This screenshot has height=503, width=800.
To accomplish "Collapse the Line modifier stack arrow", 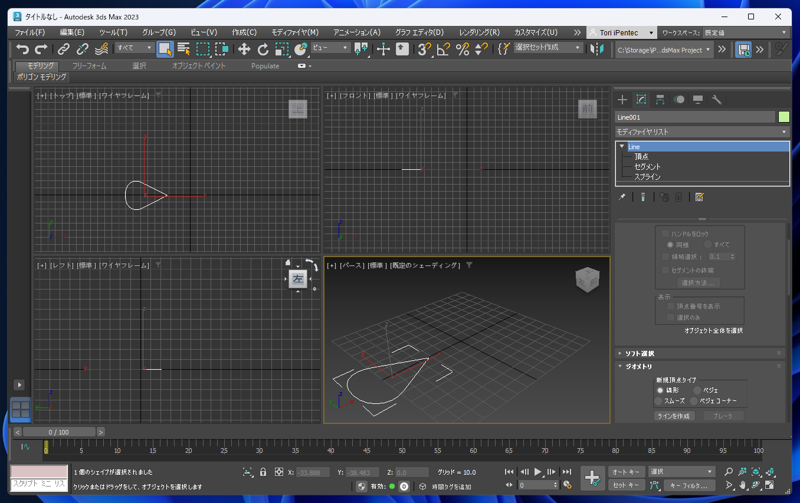I will click(622, 146).
